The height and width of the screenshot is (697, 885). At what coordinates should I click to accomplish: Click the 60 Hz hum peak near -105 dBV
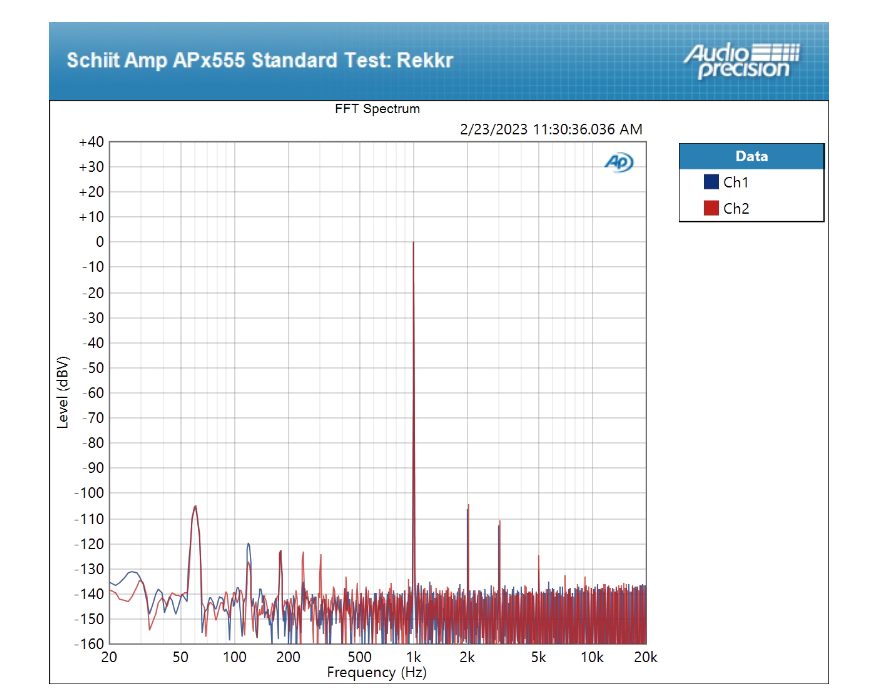point(195,506)
